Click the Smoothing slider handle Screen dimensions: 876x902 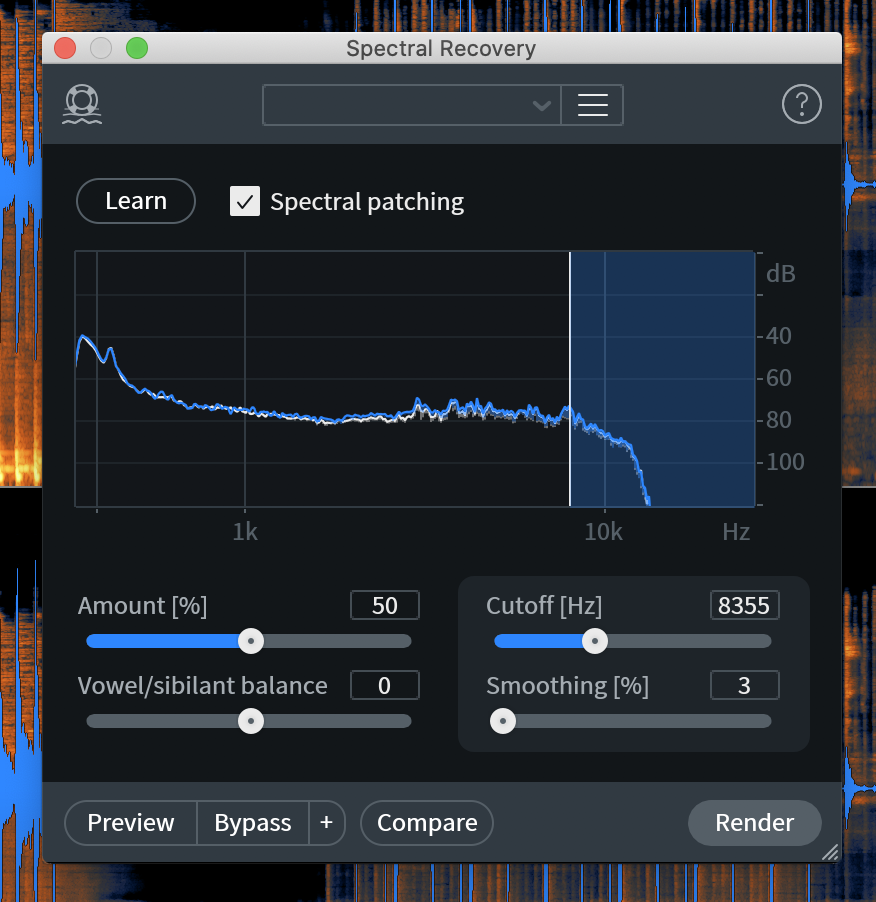tap(503, 721)
